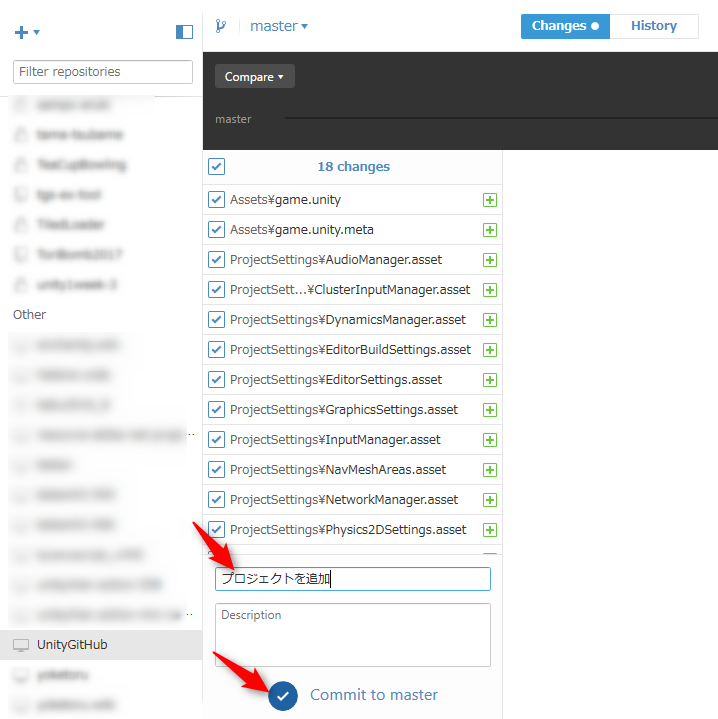Uncheck Physics2DSettings.asset checkbox
The image size is (718, 719).
point(216,530)
